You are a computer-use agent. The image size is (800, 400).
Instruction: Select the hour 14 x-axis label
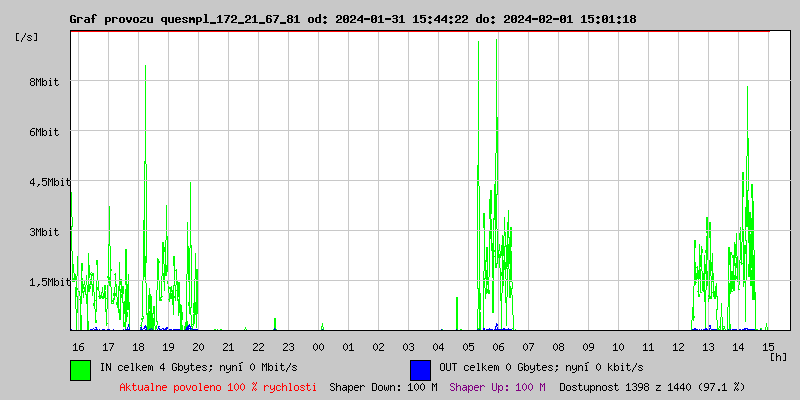pyautogui.click(x=738, y=347)
